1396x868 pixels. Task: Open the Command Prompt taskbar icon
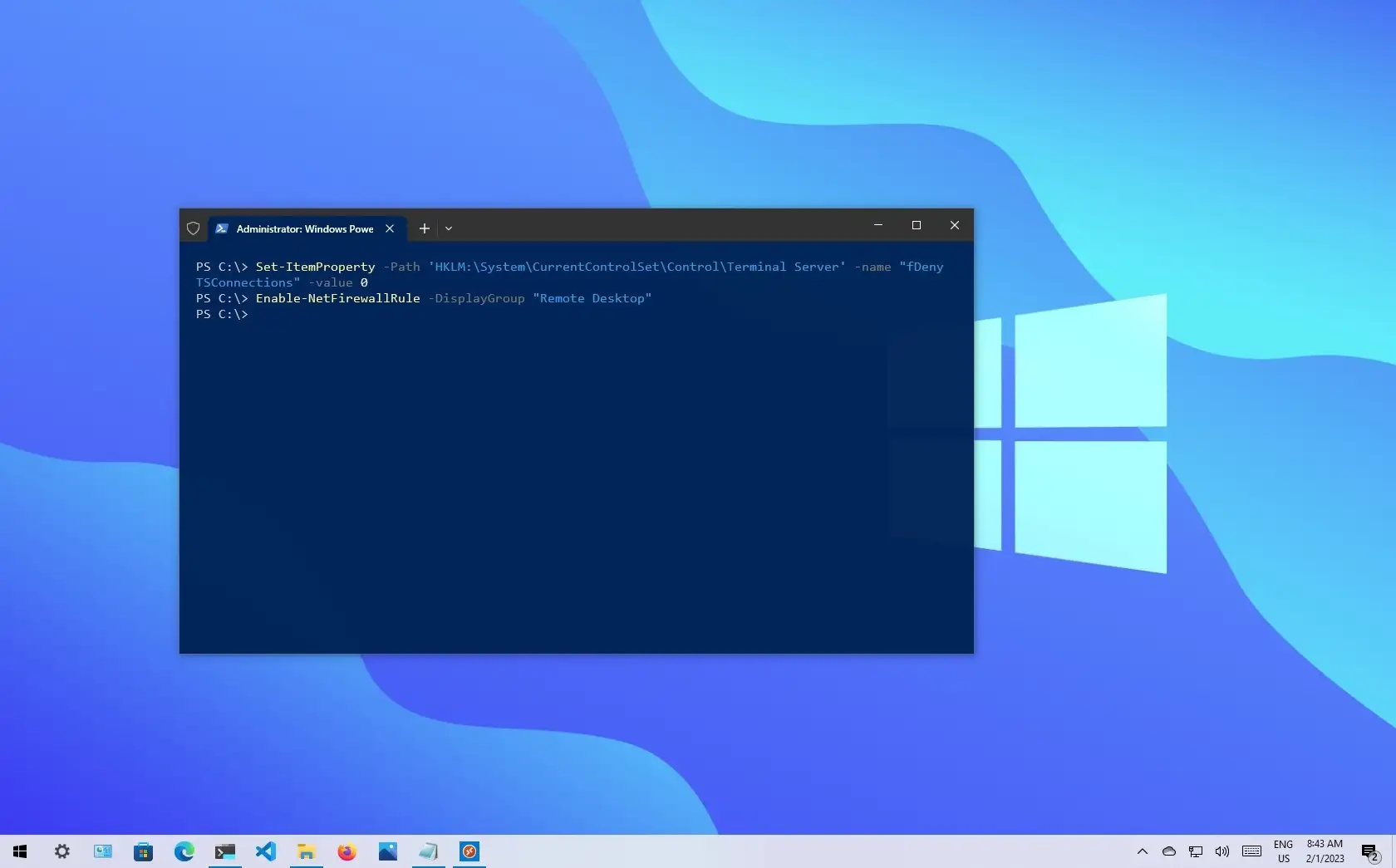point(224,851)
